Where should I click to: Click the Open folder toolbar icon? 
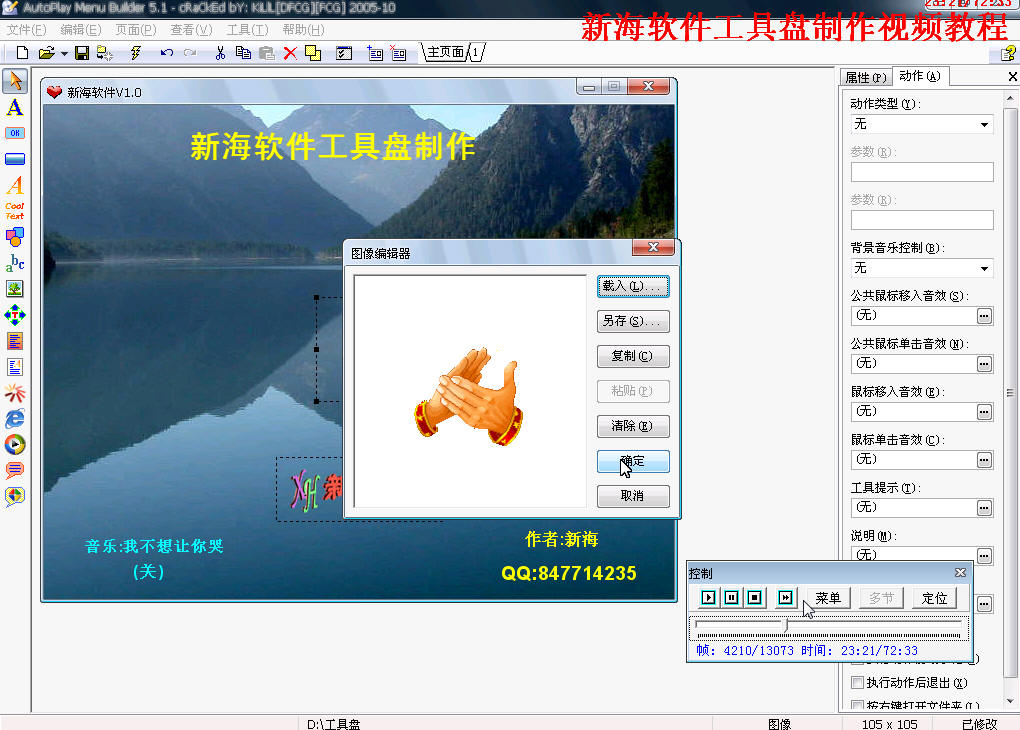click(46, 53)
